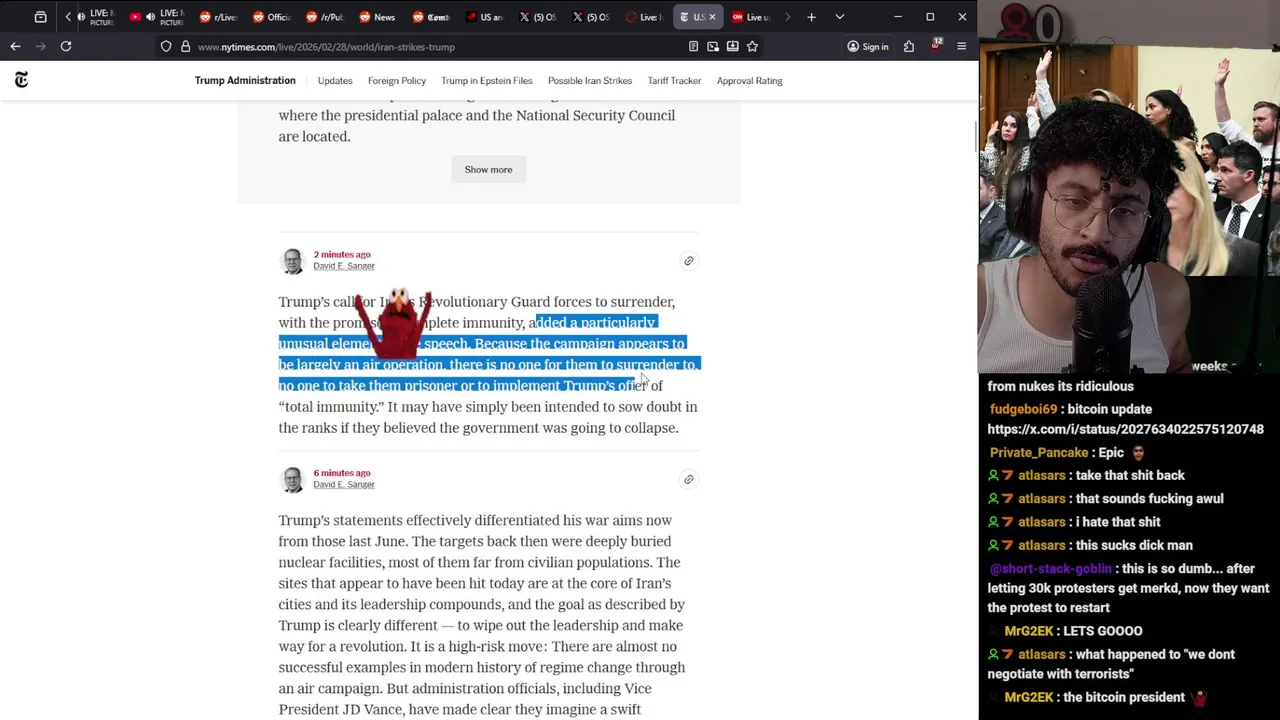The image size is (1280, 720).
Task: Click David E. Sanger avatar on 6 minutes post
Action: (x=292, y=479)
